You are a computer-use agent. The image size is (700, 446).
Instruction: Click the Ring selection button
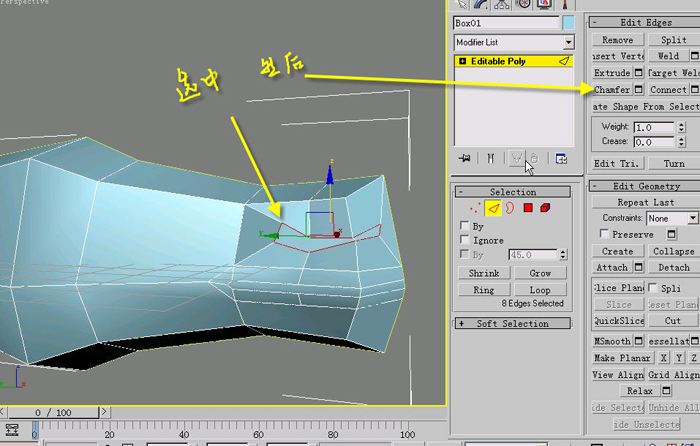(484, 290)
